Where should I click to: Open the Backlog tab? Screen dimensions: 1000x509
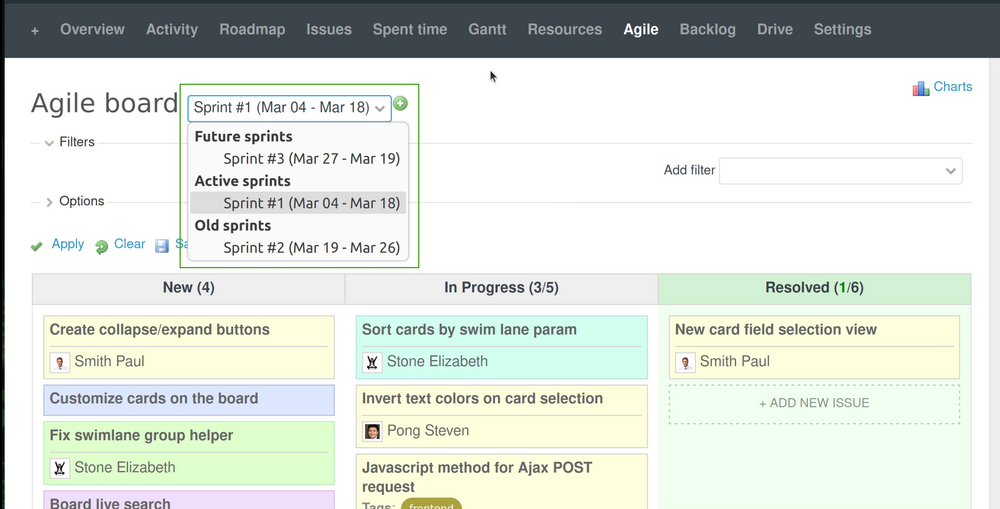pos(707,30)
